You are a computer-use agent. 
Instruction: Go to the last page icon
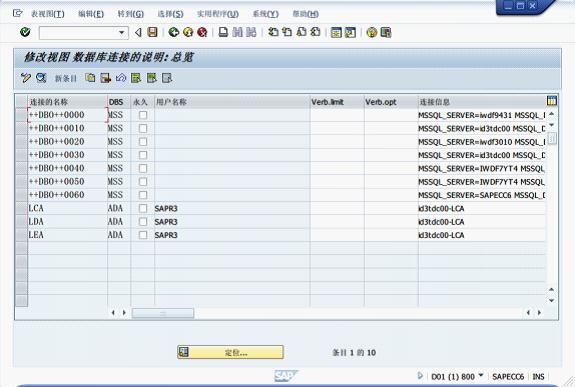(x=315, y=32)
